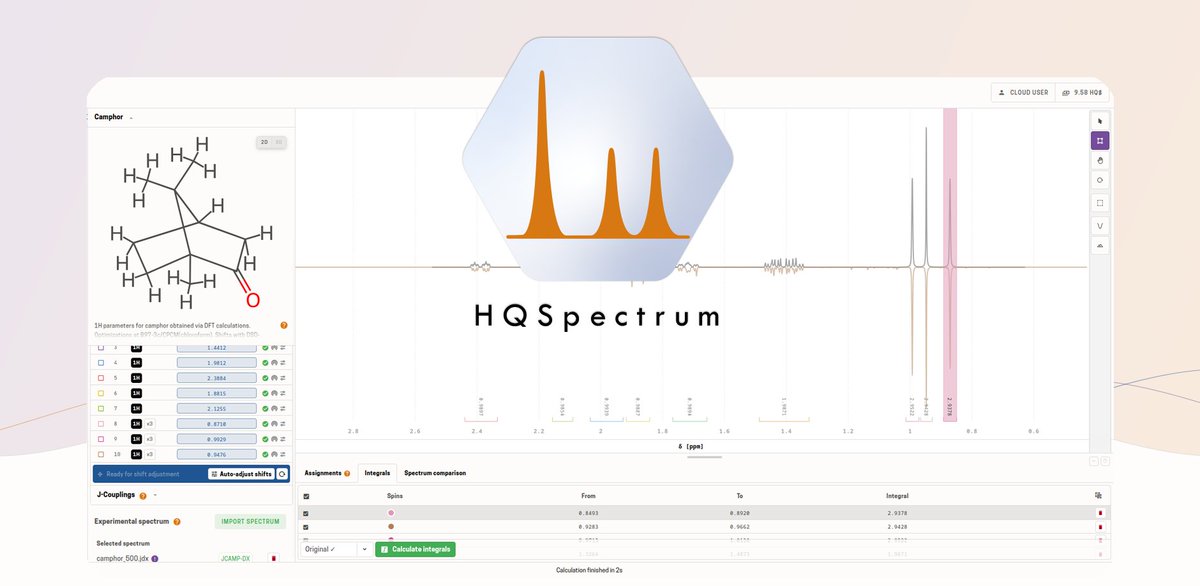Select the hand pan tool on the right

click(x=1099, y=160)
